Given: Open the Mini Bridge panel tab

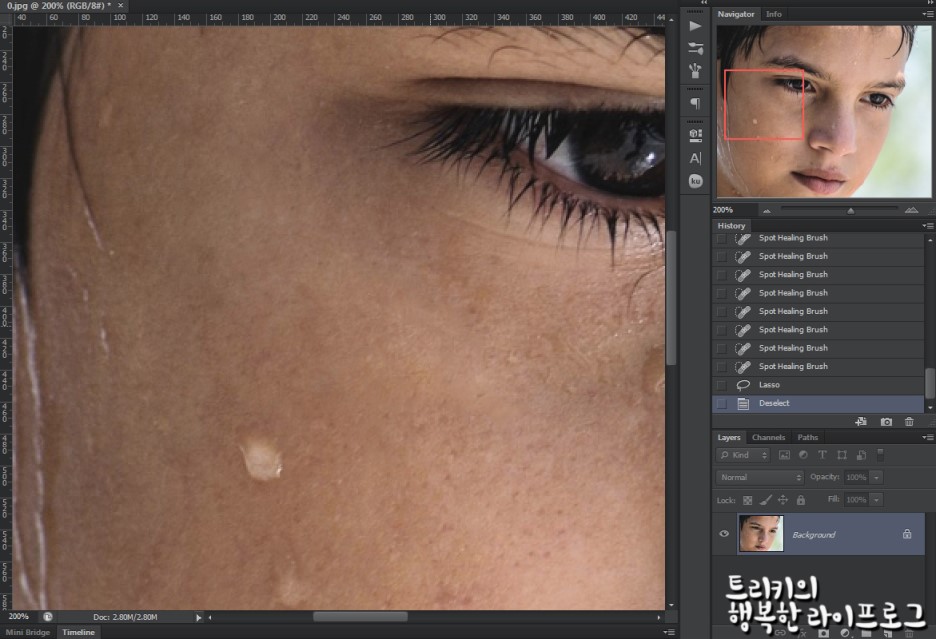Looking at the screenshot, I should [x=30, y=632].
